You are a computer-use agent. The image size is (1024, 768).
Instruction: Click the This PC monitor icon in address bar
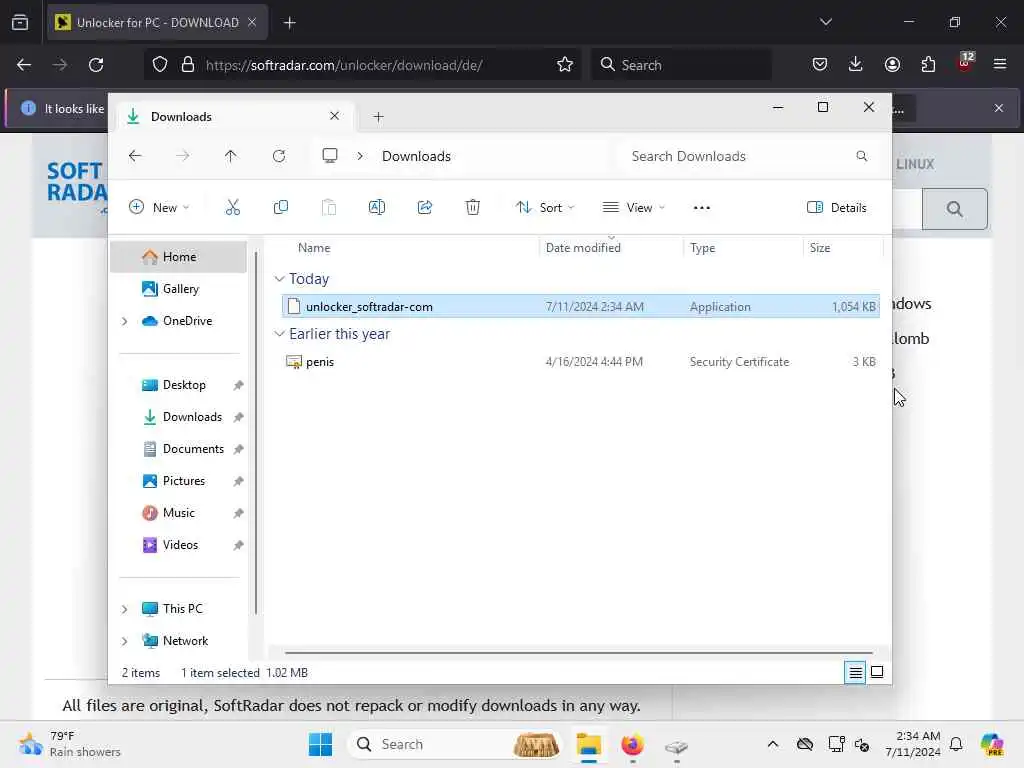[330, 156]
